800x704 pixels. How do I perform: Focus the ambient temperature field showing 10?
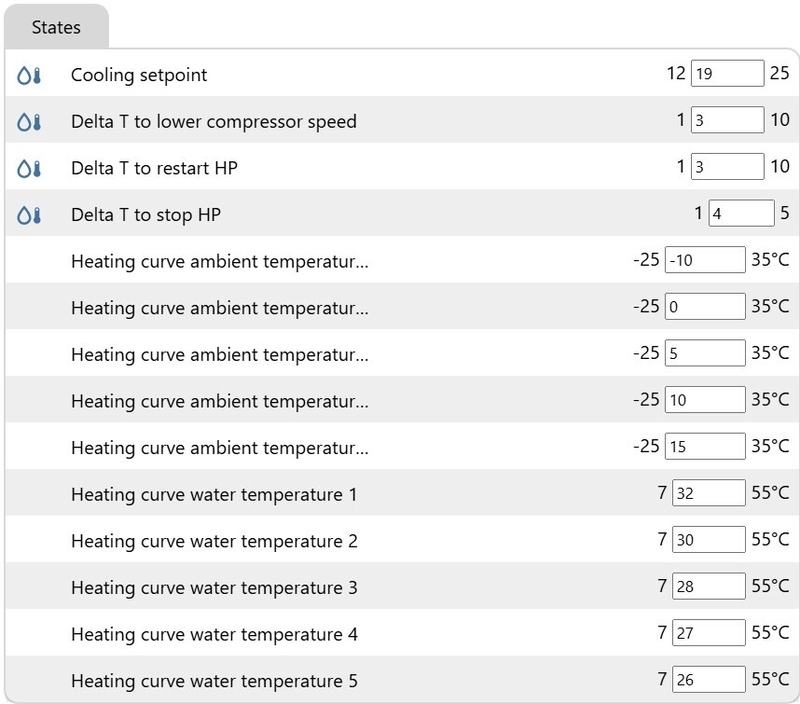tap(705, 400)
